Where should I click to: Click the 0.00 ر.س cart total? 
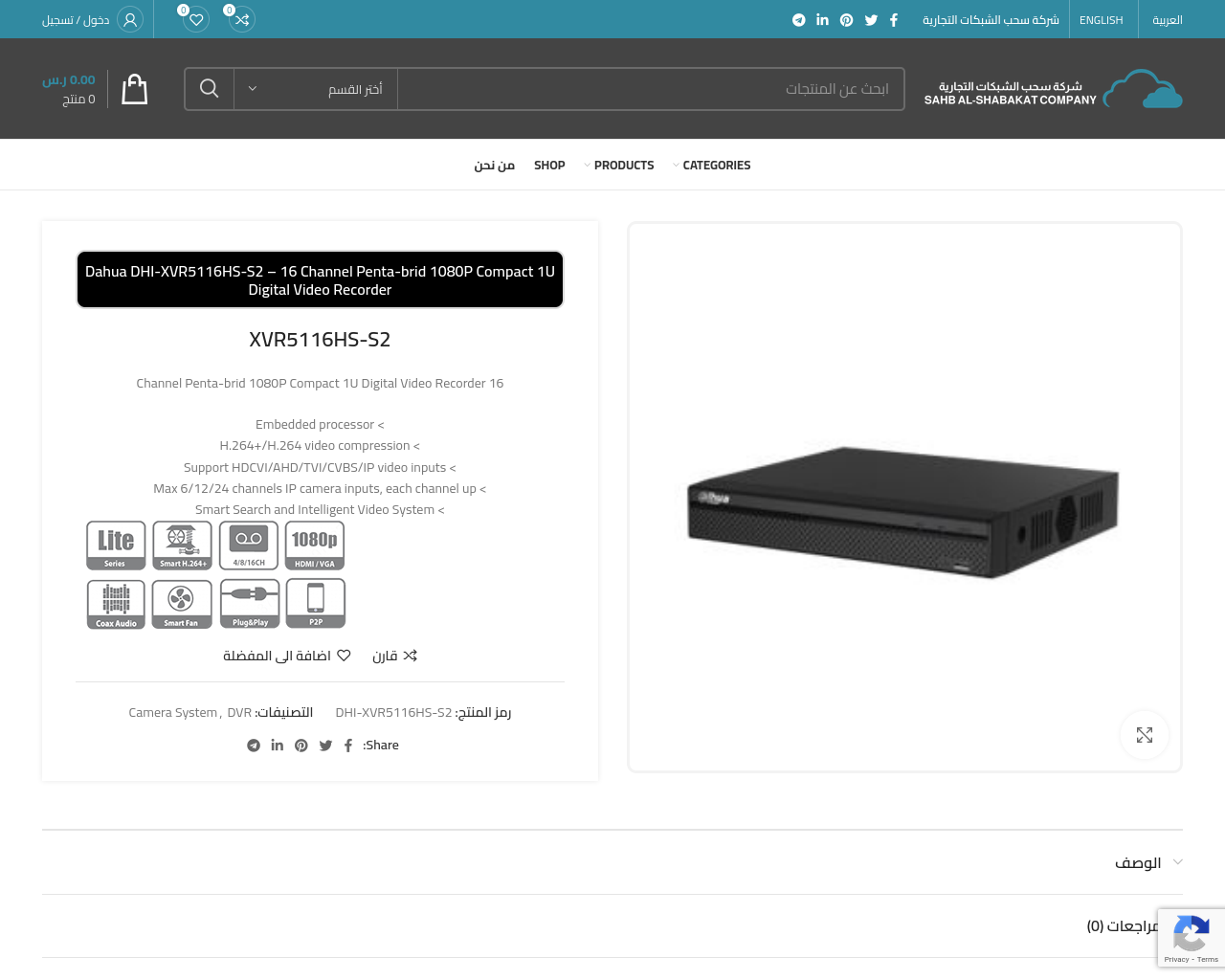69,80
